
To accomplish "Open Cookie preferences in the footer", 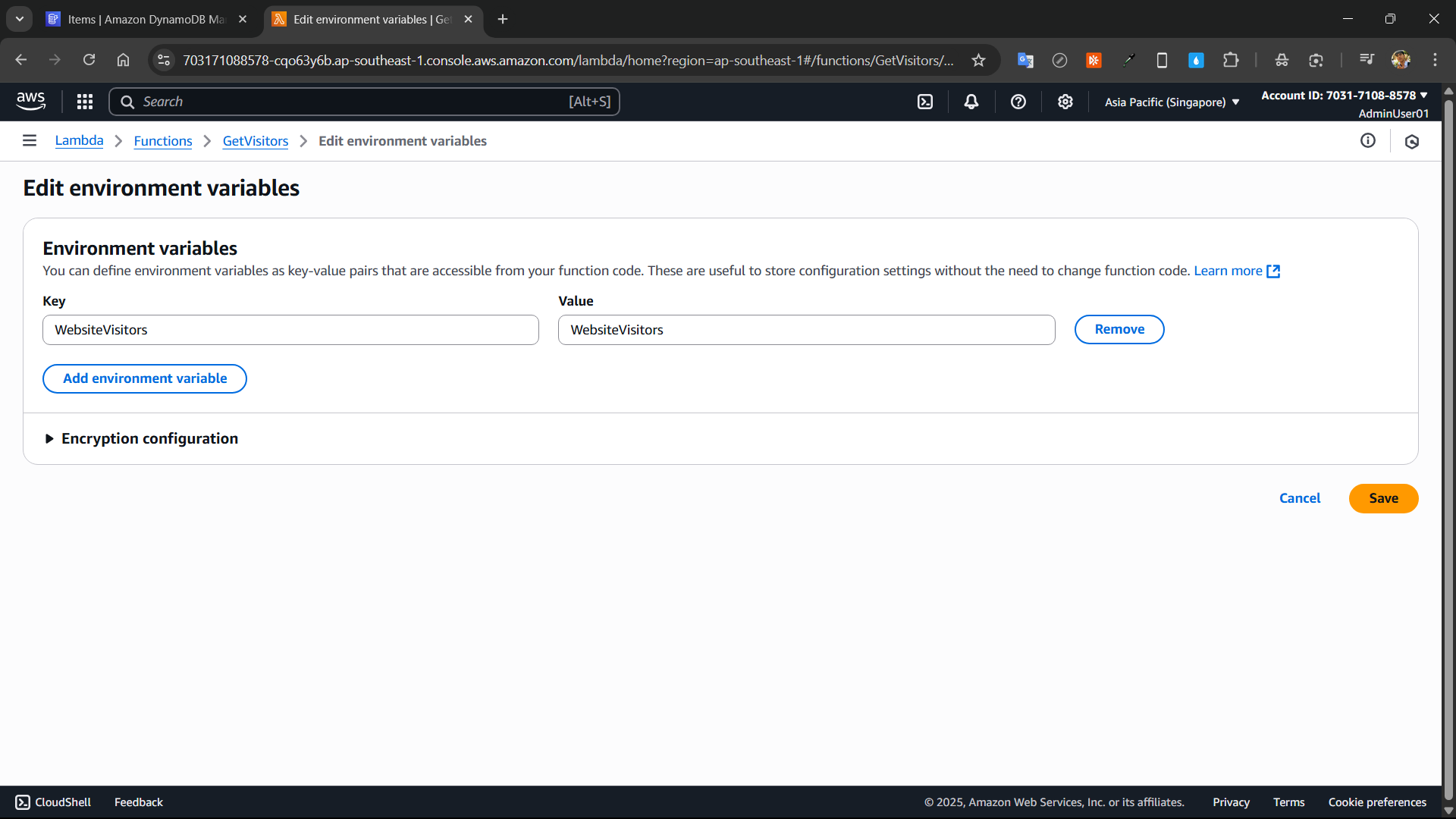I will (1377, 802).
